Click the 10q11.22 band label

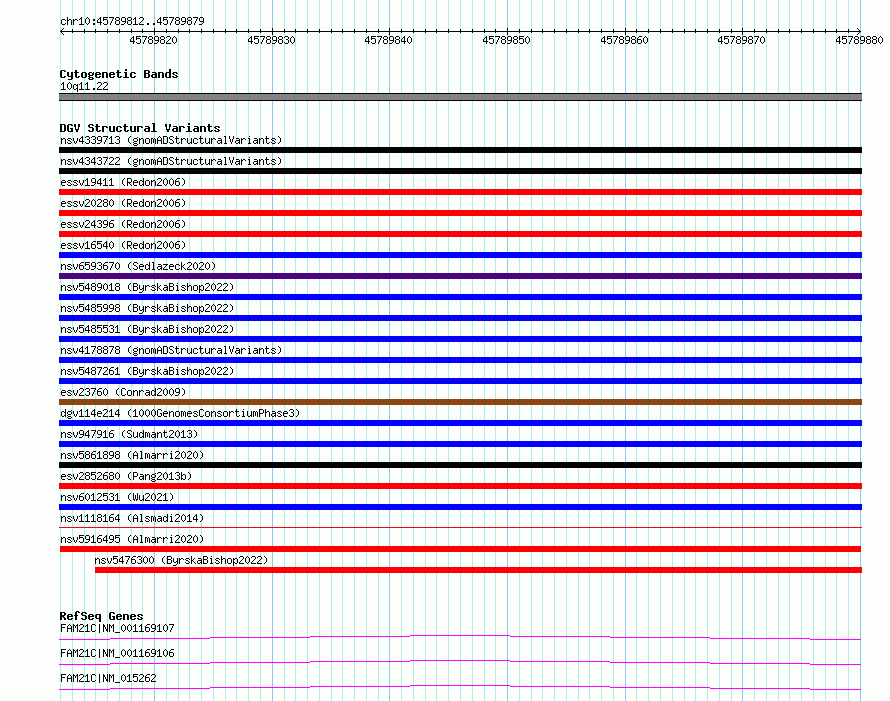pyautogui.click(x=84, y=86)
